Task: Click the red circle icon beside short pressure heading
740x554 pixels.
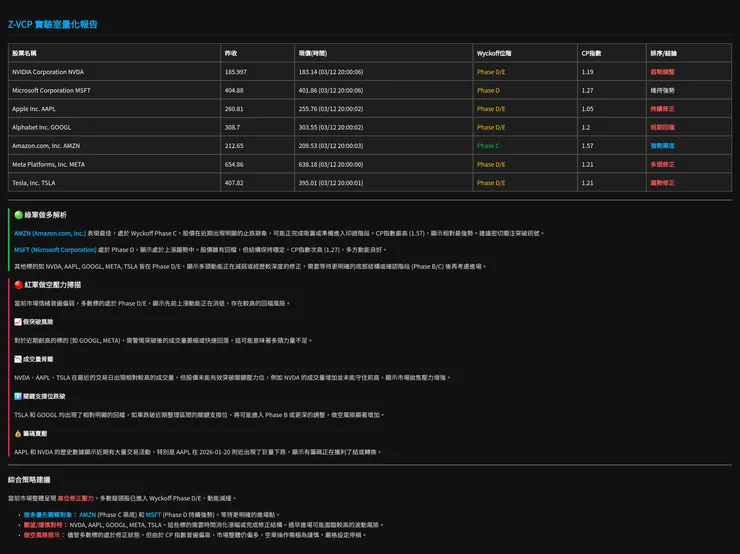Action: (x=18, y=285)
